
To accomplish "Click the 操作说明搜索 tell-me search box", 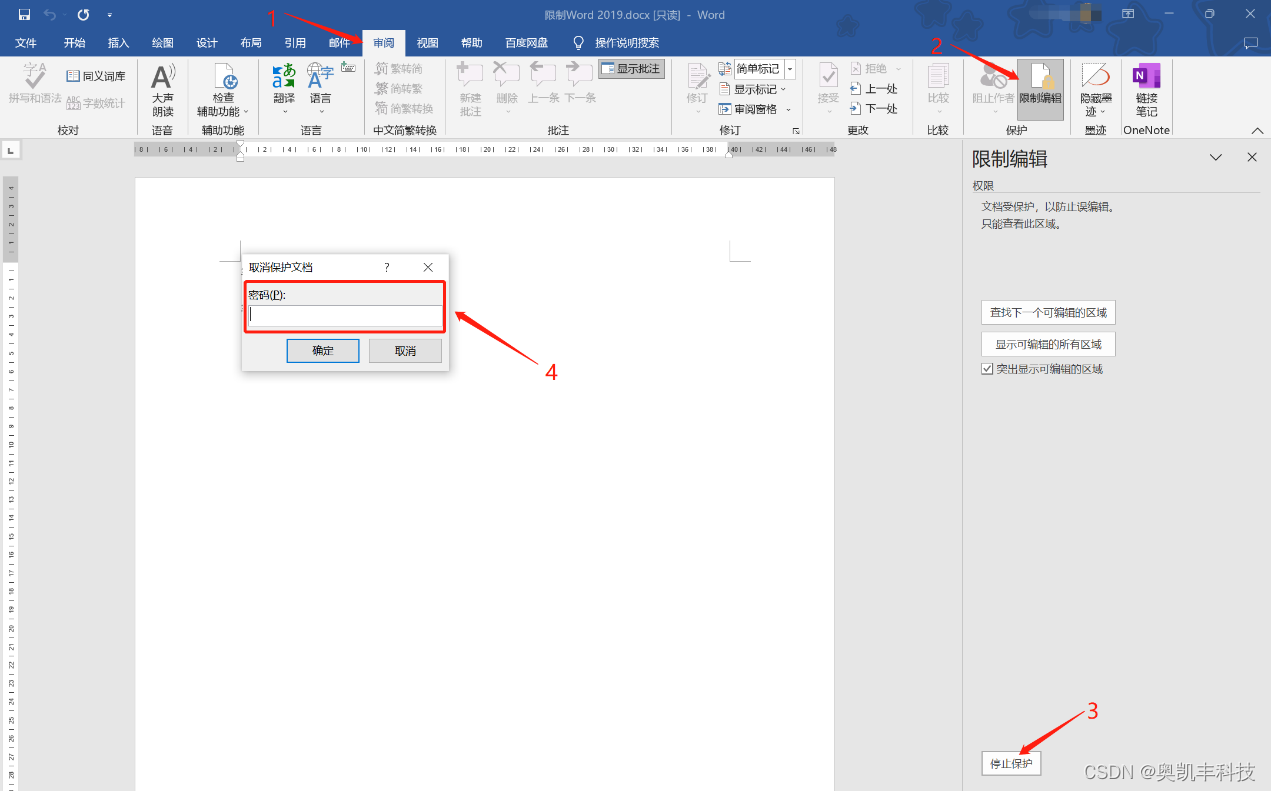I will click(617, 43).
